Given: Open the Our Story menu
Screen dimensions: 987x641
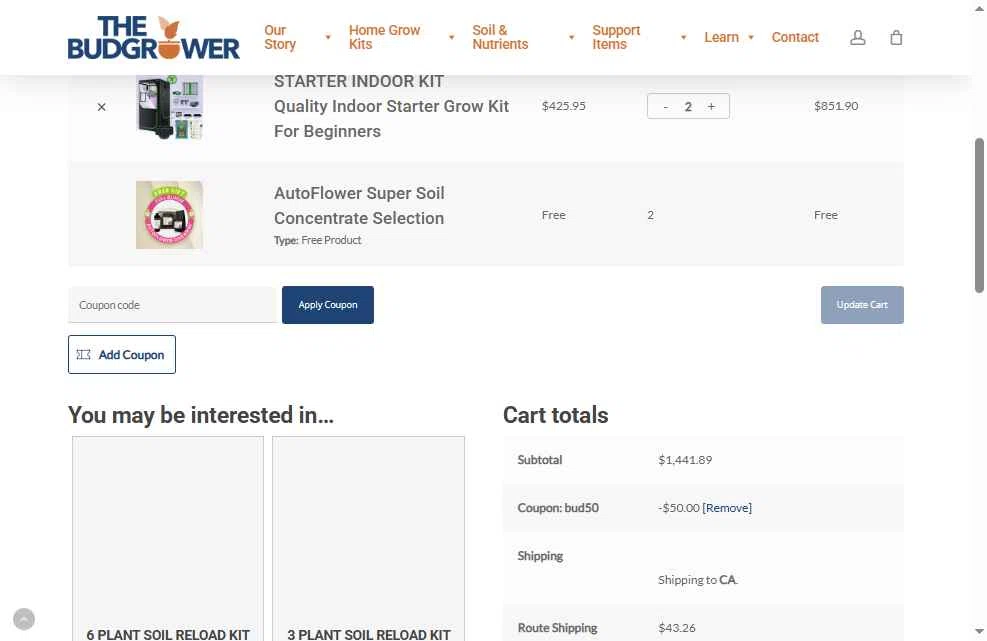Looking at the screenshot, I should tap(280, 37).
